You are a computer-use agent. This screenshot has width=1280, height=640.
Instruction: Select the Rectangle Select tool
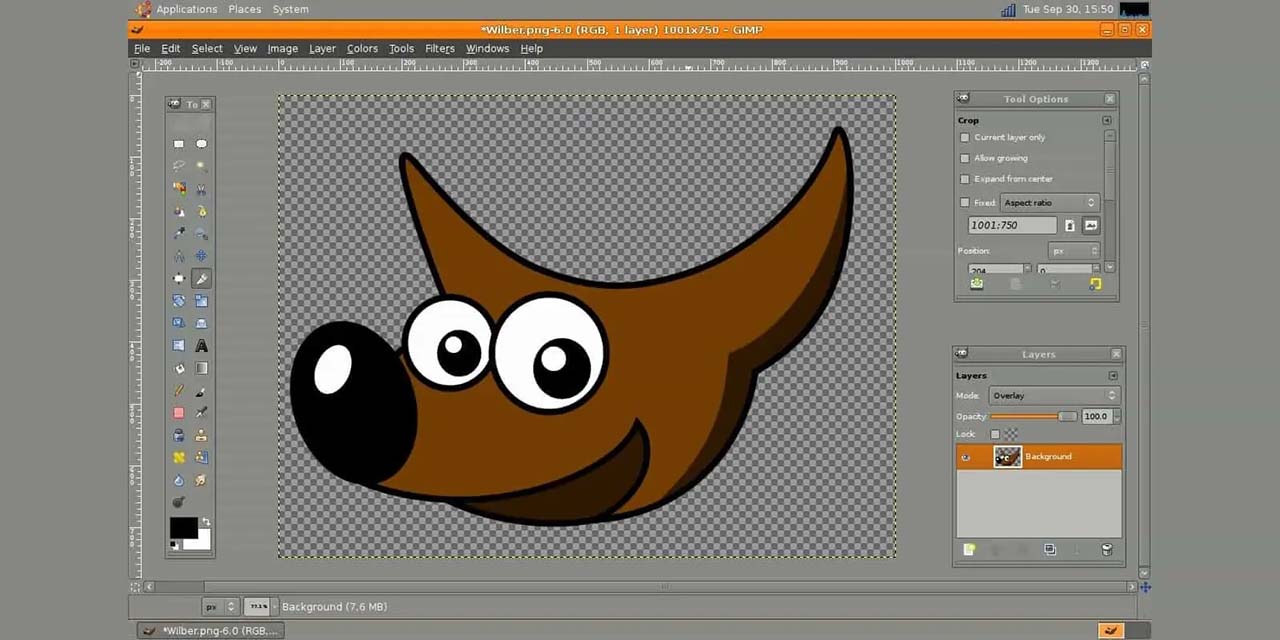pos(178,143)
